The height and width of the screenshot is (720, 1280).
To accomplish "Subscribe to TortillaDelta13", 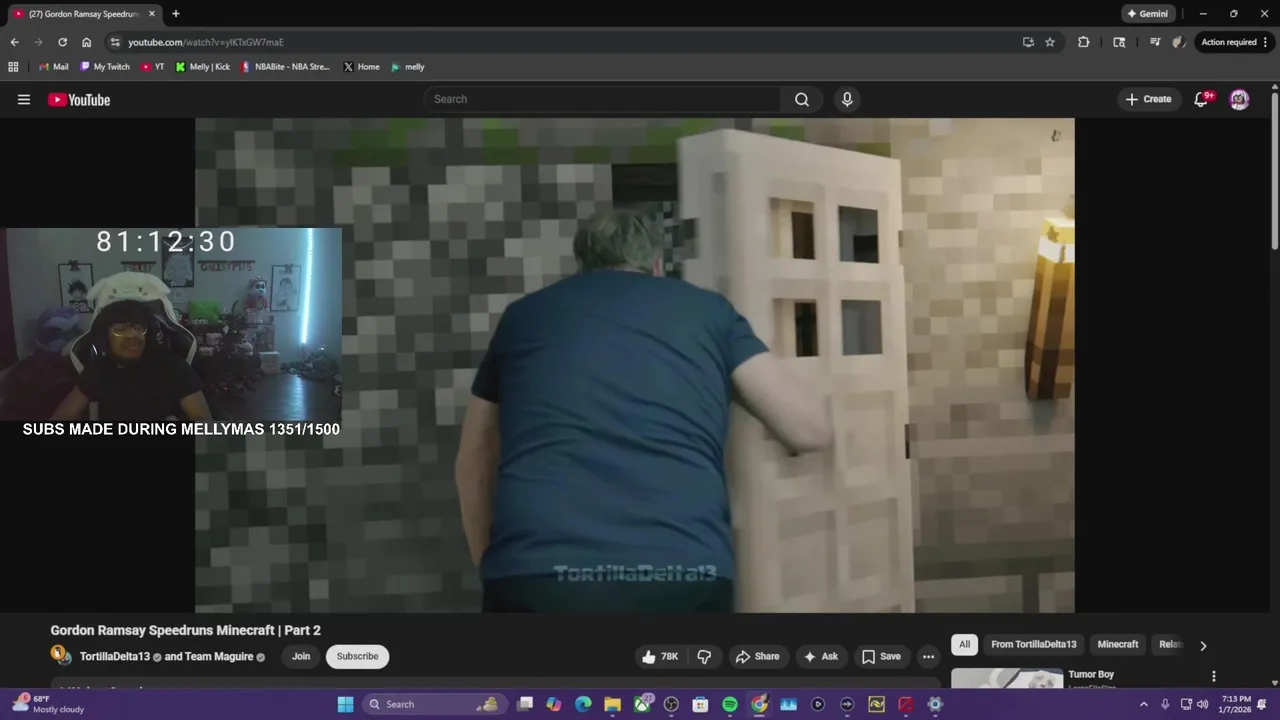I will coord(357,656).
